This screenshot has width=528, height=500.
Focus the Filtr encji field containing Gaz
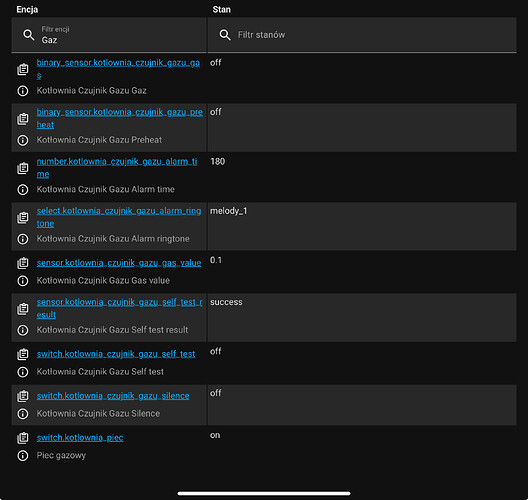coord(109,35)
